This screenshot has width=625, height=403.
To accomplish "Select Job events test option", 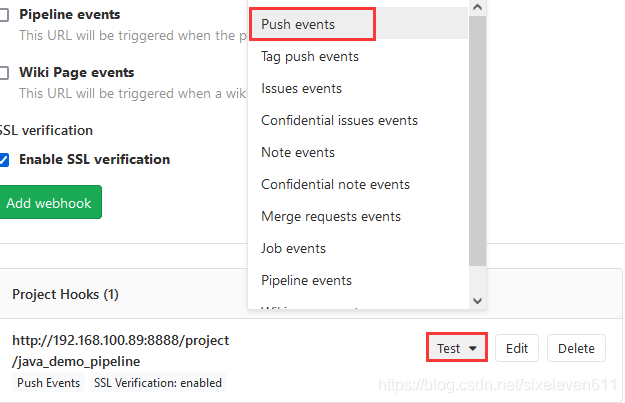I will [293, 248].
